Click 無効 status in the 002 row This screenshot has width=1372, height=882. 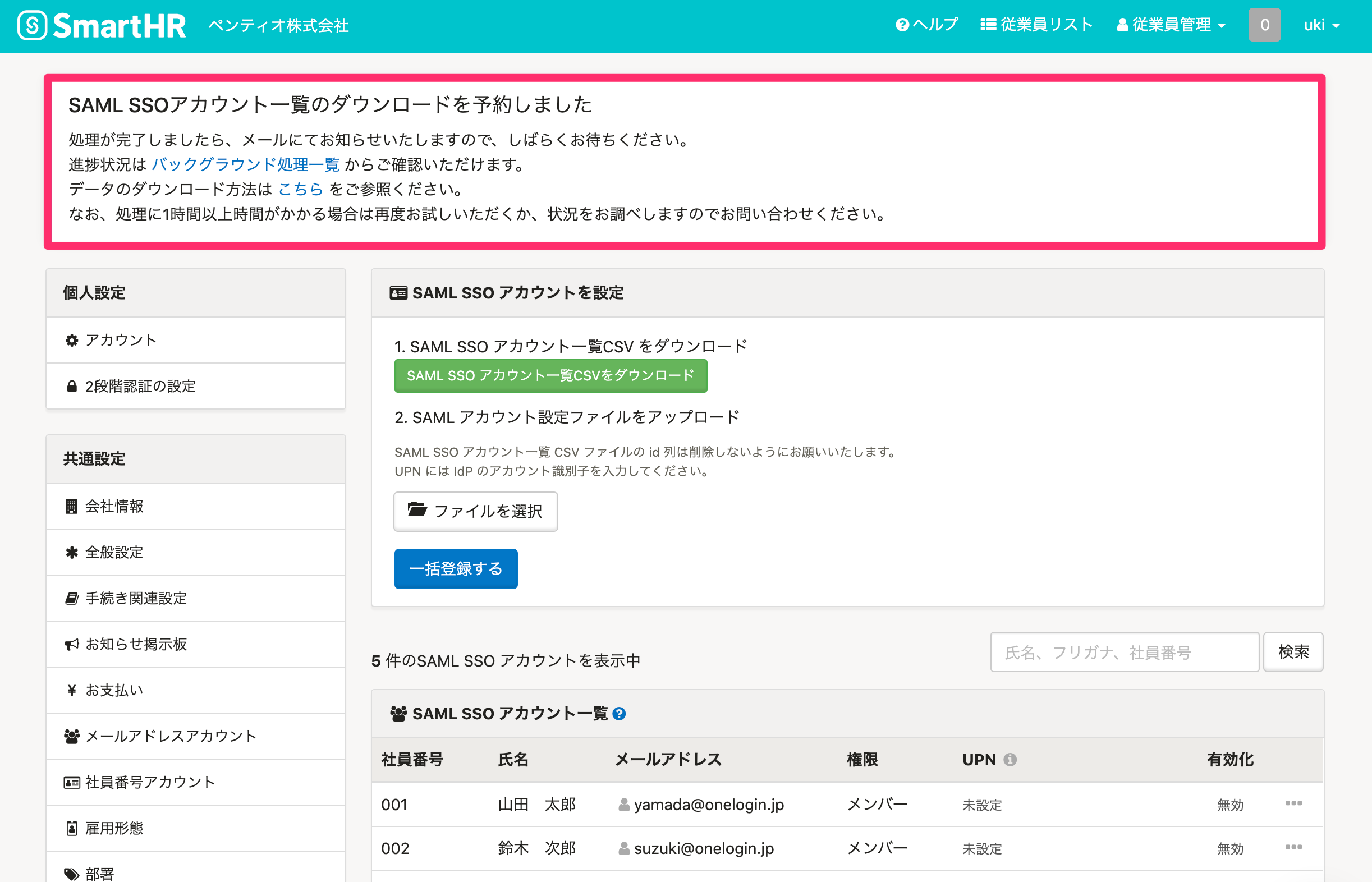pyautogui.click(x=1230, y=849)
